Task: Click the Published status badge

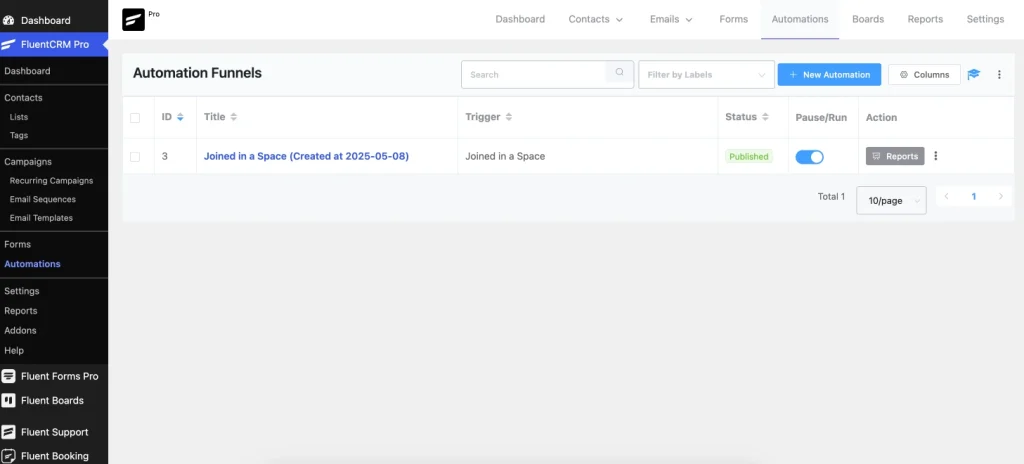Action: (749, 156)
